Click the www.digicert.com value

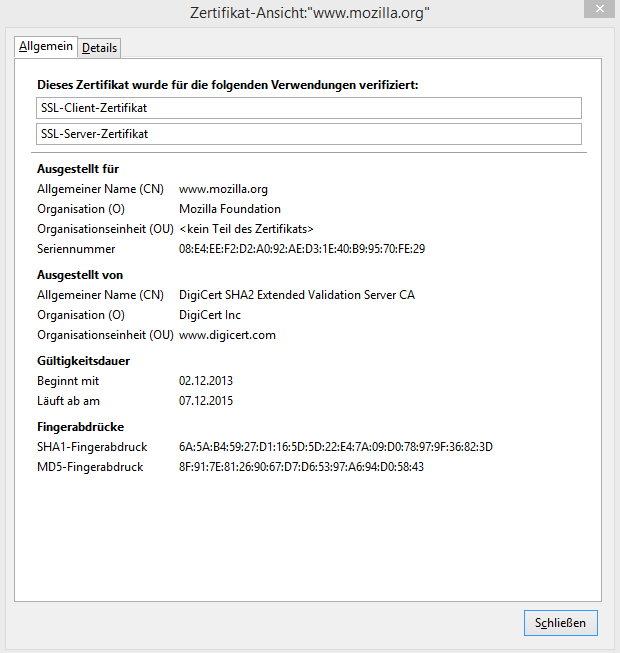pos(227,335)
